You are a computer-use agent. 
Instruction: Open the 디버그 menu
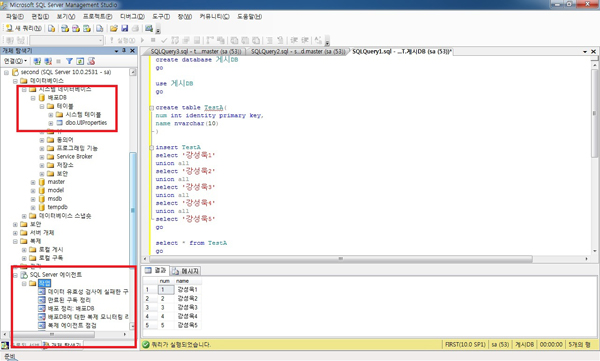132,16
